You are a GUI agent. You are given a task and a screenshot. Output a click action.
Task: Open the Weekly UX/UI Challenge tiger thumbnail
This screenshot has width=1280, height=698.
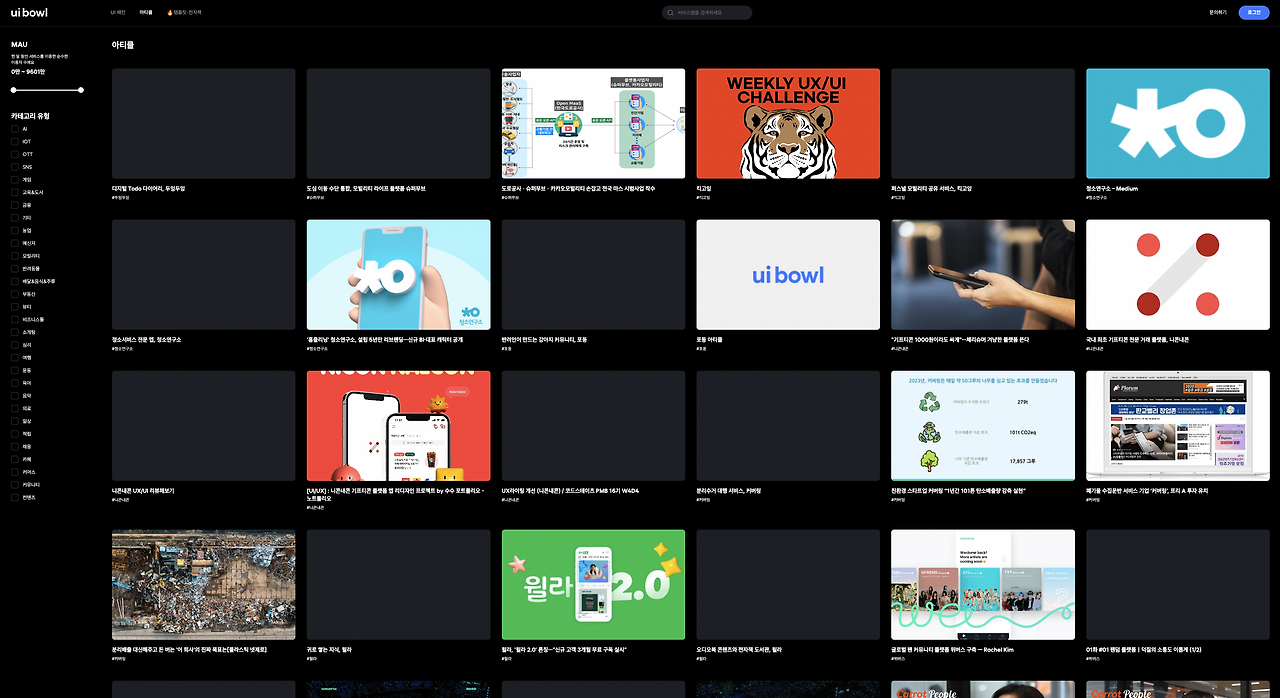click(x=788, y=123)
